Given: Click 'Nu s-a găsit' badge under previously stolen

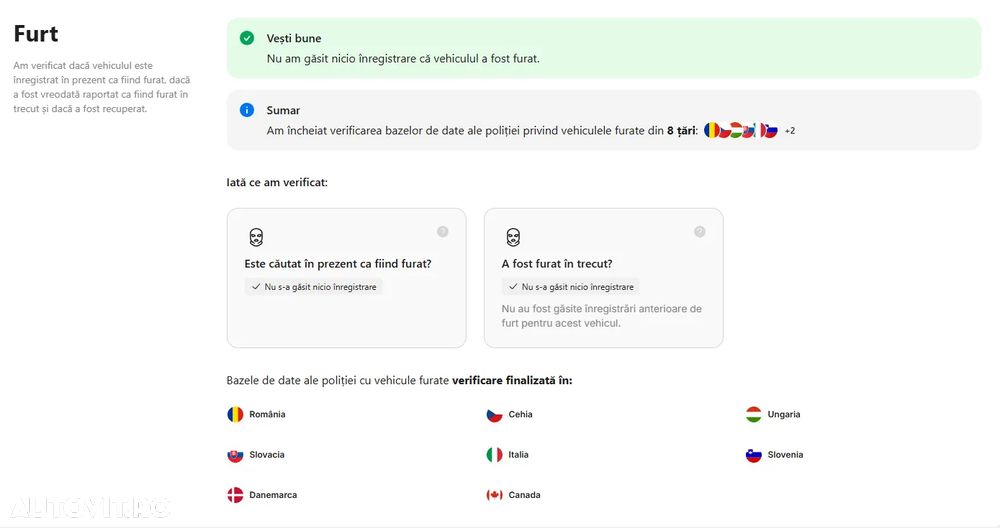Looking at the screenshot, I should (x=570, y=287).
